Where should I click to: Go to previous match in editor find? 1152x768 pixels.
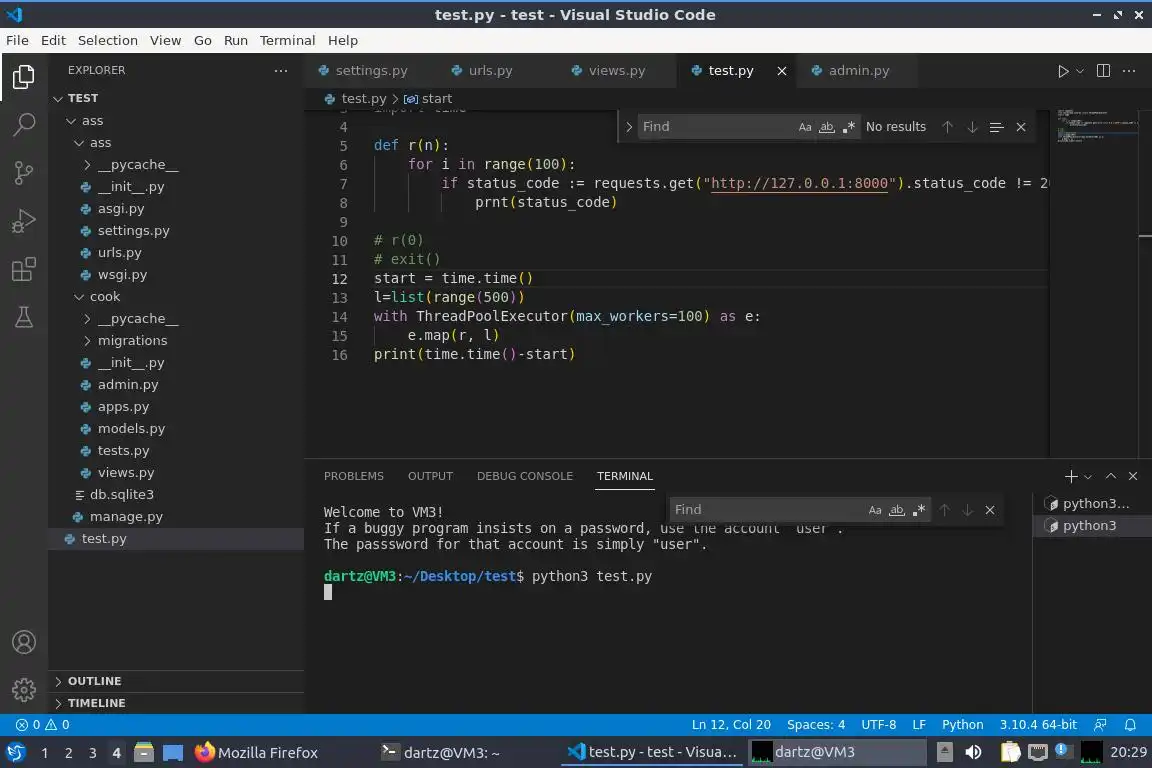(948, 126)
